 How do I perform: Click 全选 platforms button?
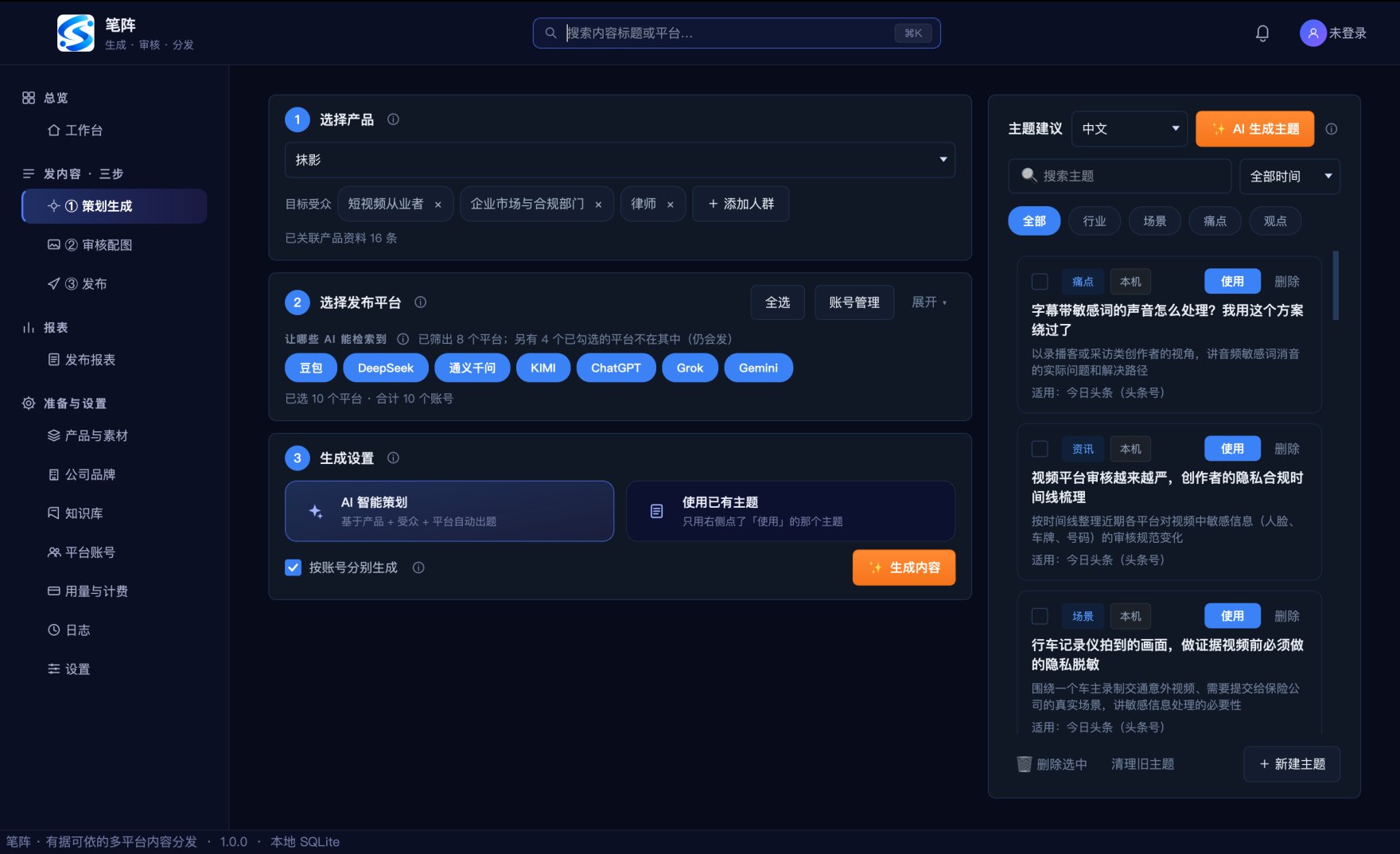[777, 302]
